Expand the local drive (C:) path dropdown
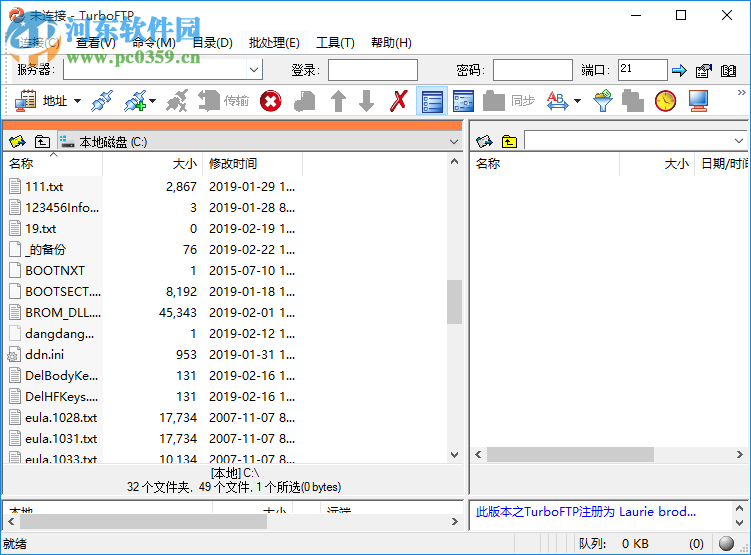This screenshot has width=751, height=555. [454, 142]
